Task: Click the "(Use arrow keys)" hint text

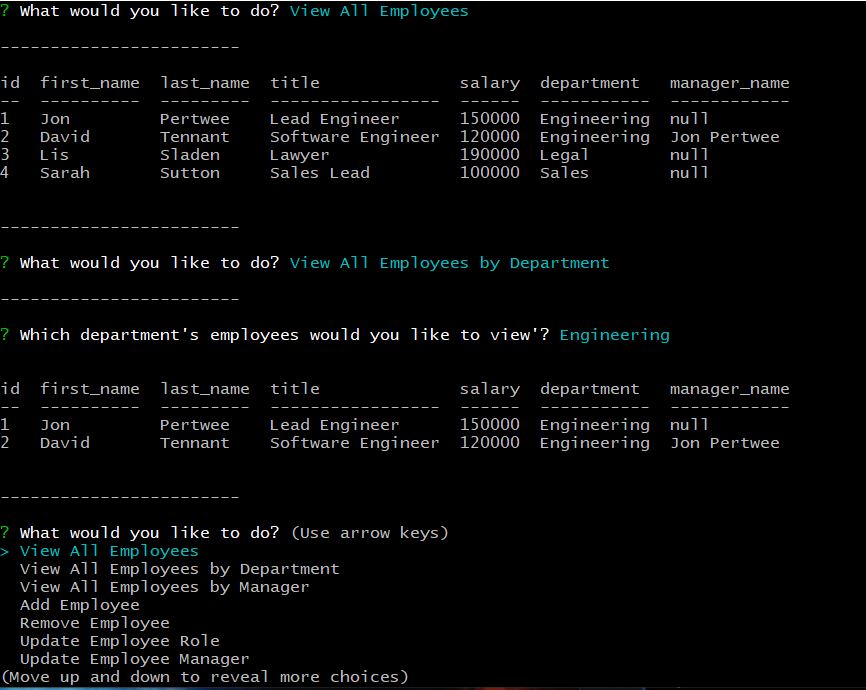Action: click(371, 532)
